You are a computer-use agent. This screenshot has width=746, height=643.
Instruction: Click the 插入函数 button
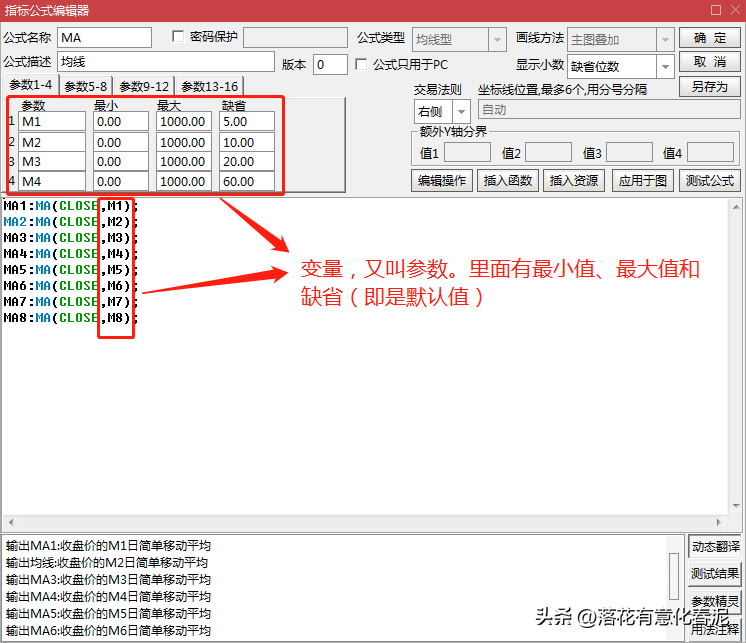(508, 181)
